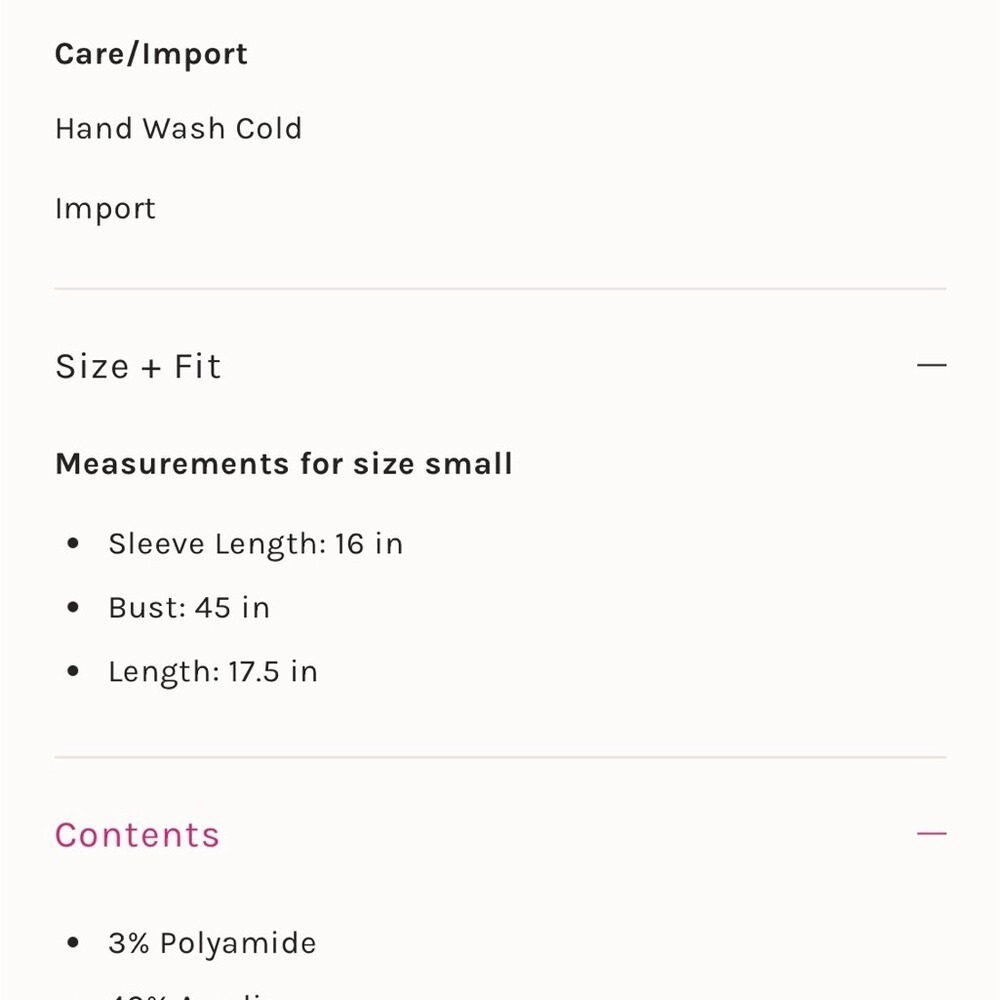Click the Length: 17.5 in list item

click(x=213, y=672)
